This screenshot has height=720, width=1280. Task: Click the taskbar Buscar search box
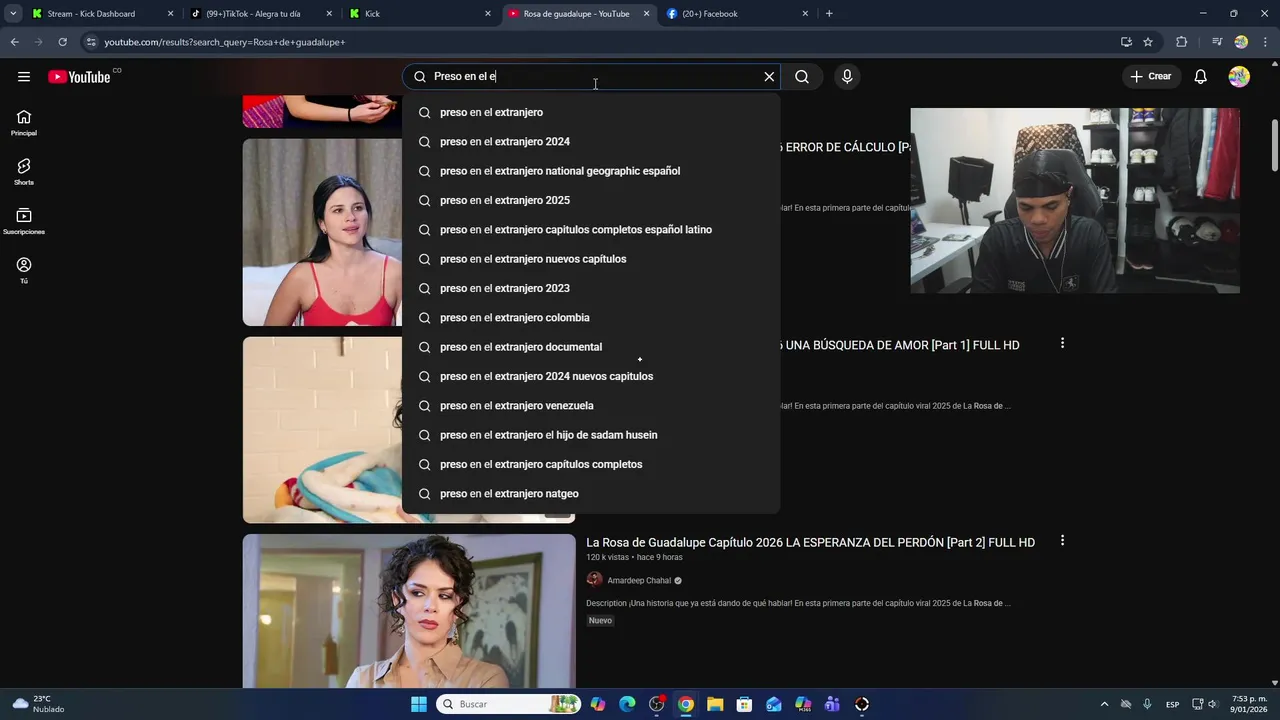[x=508, y=704]
